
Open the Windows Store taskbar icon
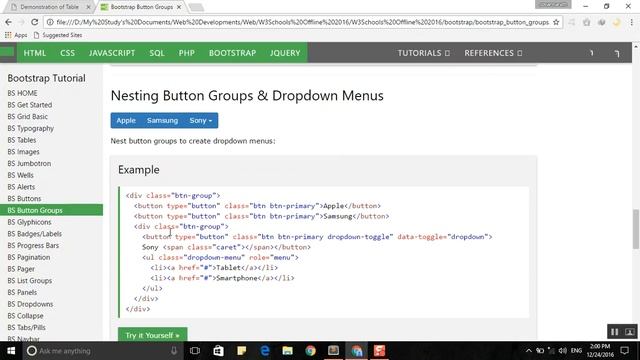pyautogui.click(x=218, y=351)
